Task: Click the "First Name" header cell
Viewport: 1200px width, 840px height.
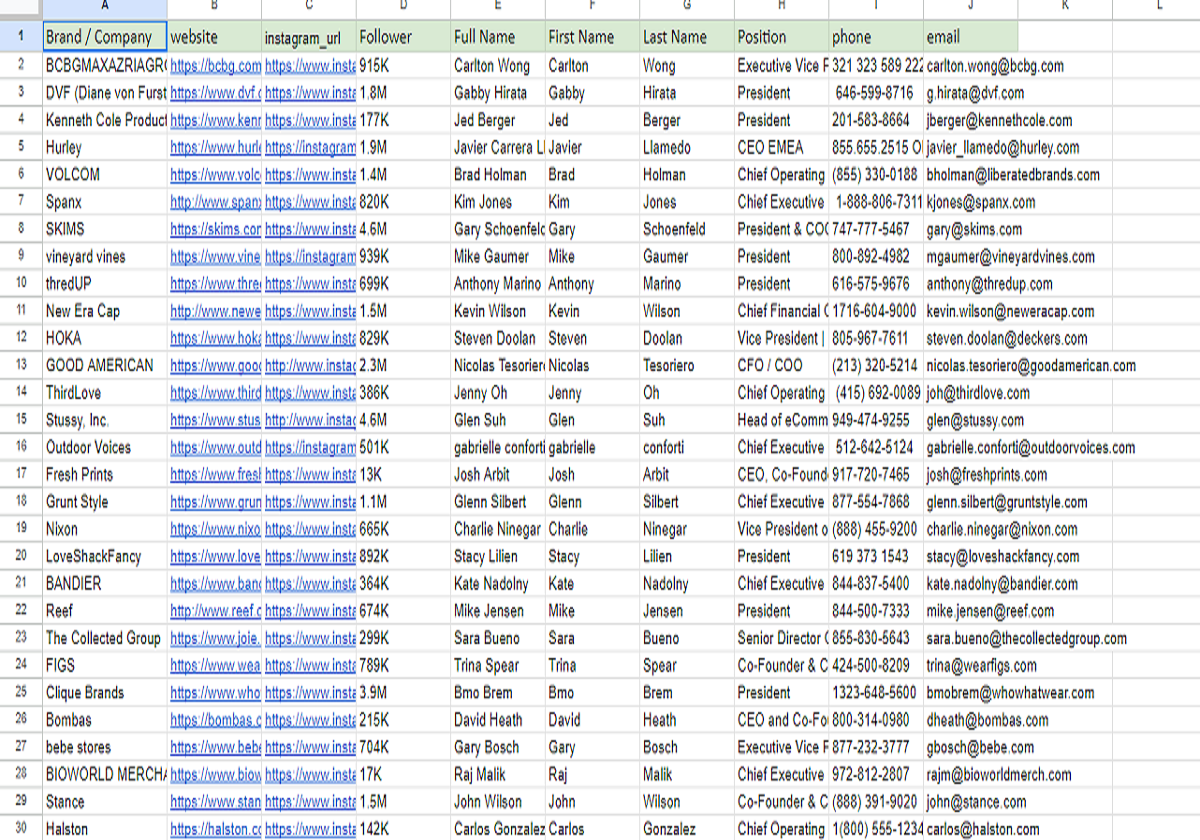Action: [x=592, y=37]
